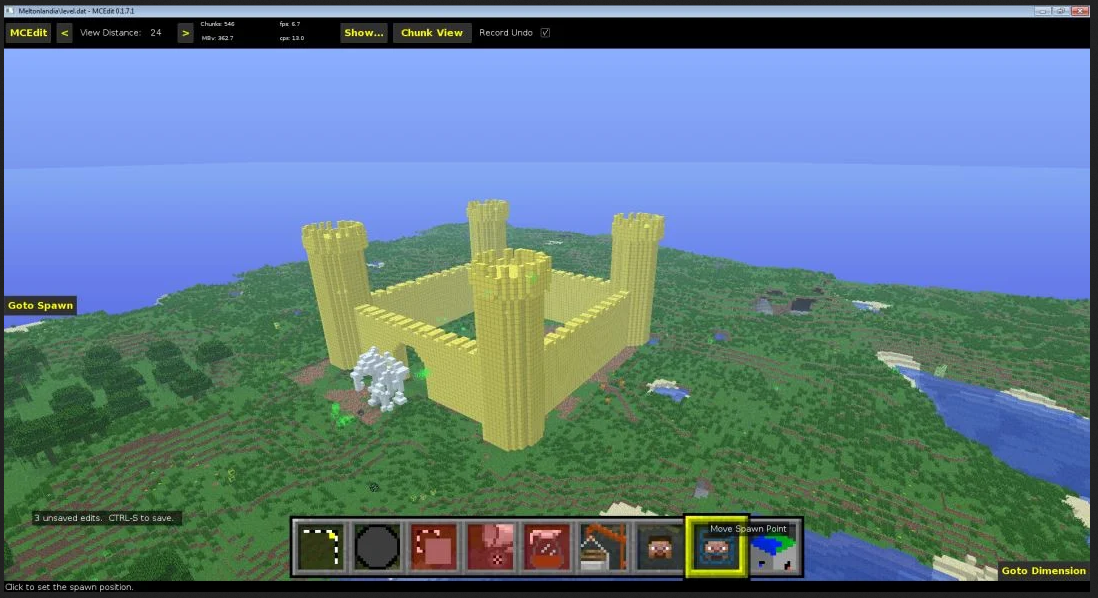The image size is (1098, 598).
Task: Close the MCEdit window
Action: click(1080, 11)
